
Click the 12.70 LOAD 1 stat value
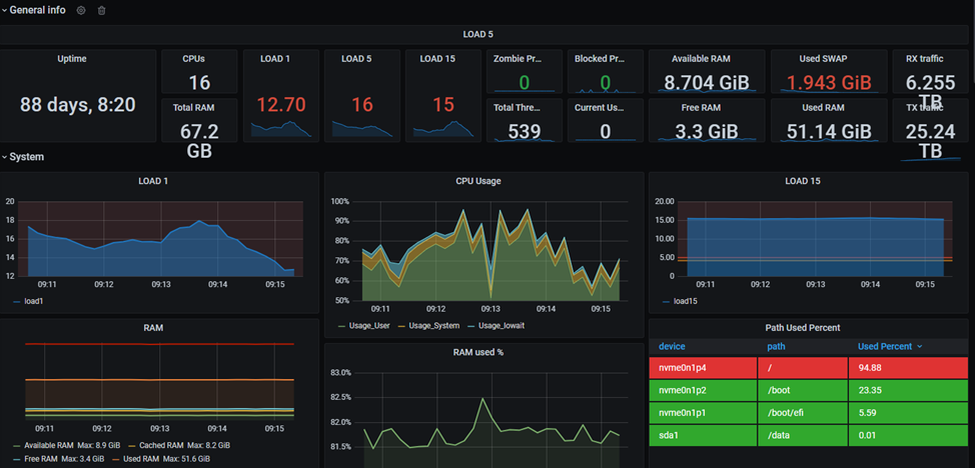click(x=283, y=105)
